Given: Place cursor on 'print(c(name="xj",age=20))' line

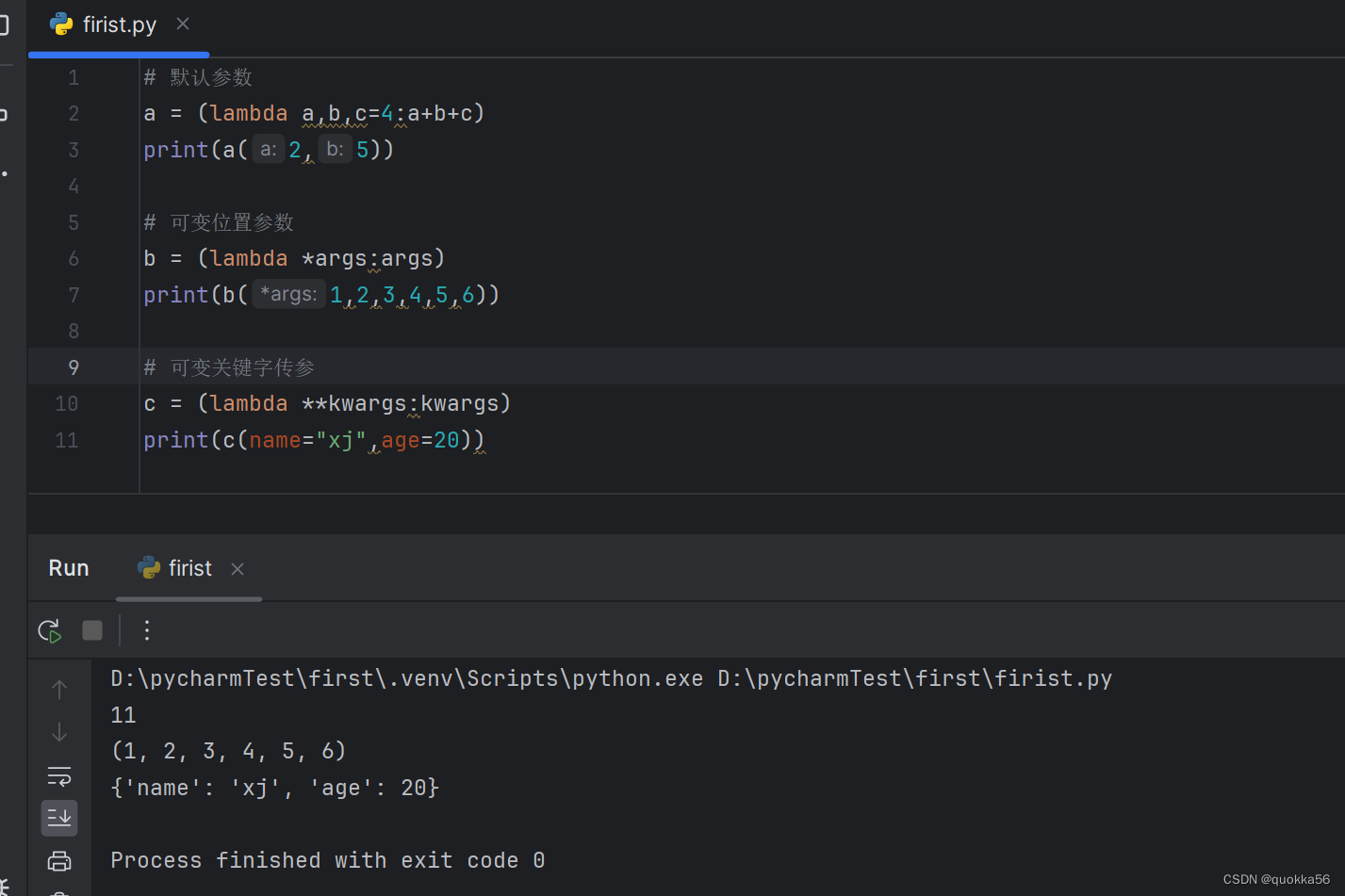Looking at the screenshot, I should tap(314, 440).
